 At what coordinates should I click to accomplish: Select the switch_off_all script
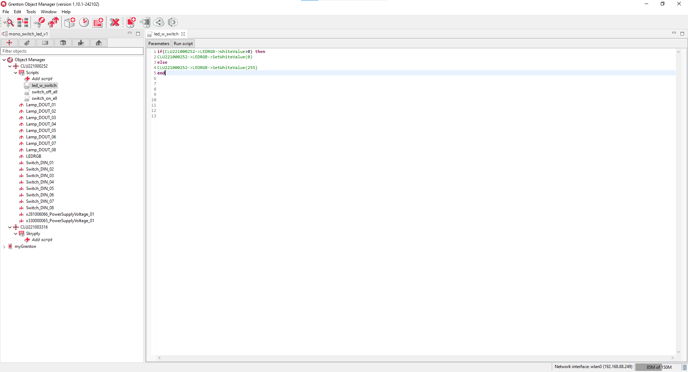tap(44, 92)
